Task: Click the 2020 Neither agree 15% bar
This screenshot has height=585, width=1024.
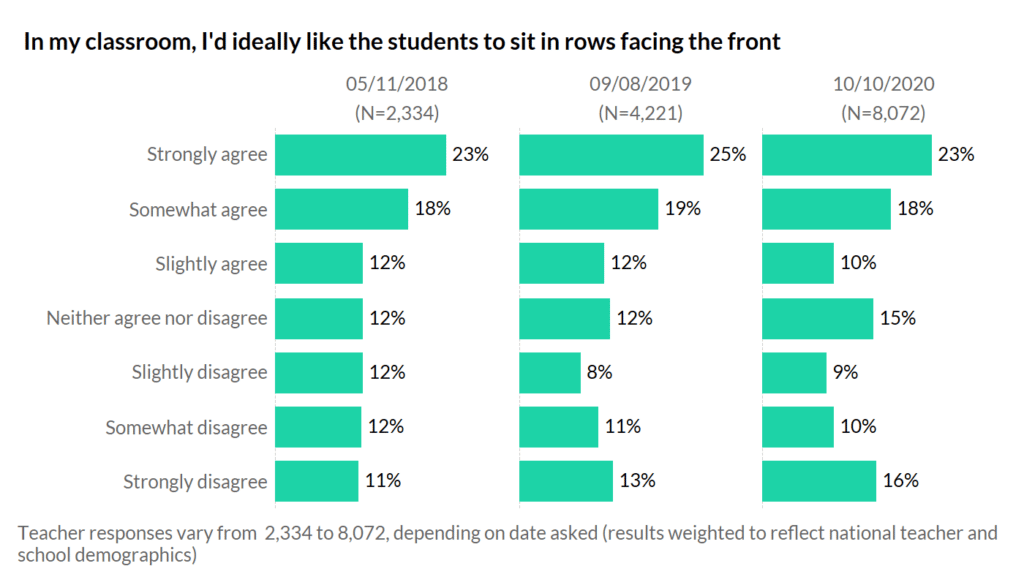Action: pyautogui.click(x=817, y=319)
